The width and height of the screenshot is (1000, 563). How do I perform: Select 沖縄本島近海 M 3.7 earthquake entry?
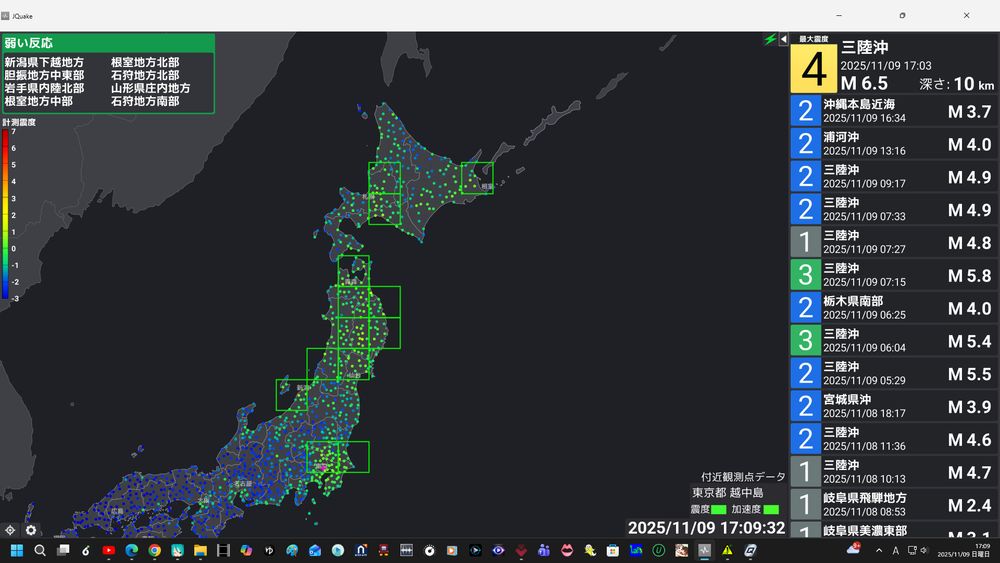[894, 111]
